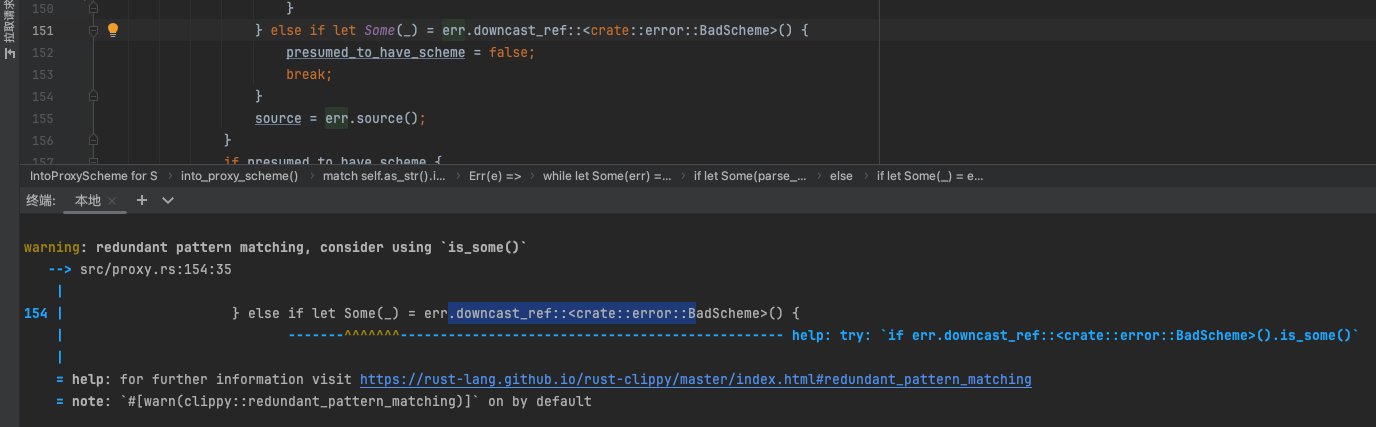The width and height of the screenshot is (1376, 427).
Task: Click src/proxy.rs:154:35 file path in terminal
Action: (156, 270)
